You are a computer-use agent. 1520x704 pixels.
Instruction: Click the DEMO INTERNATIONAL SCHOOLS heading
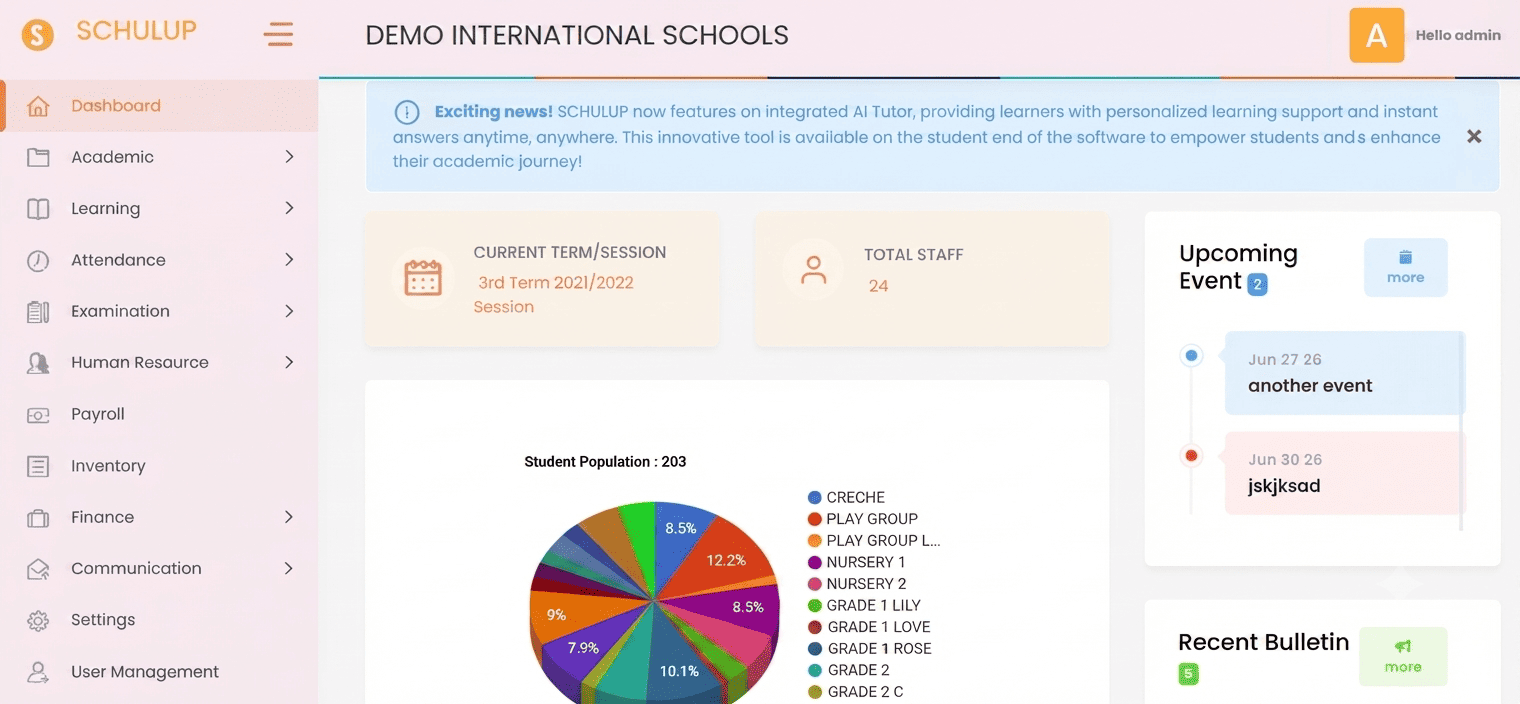pos(577,35)
